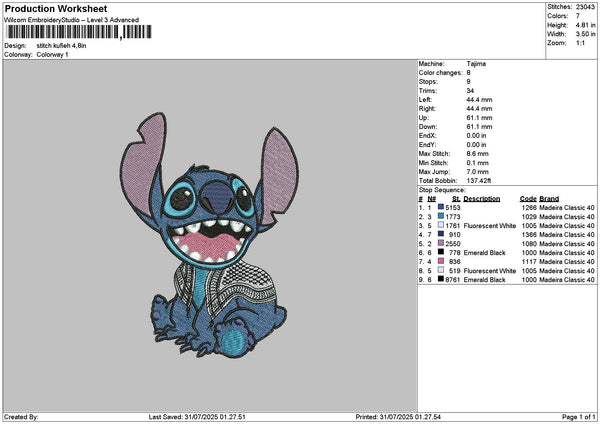The width and height of the screenshot is (600, 424).
Task: Click the 'Description' column header
Action: coord(482,199)
